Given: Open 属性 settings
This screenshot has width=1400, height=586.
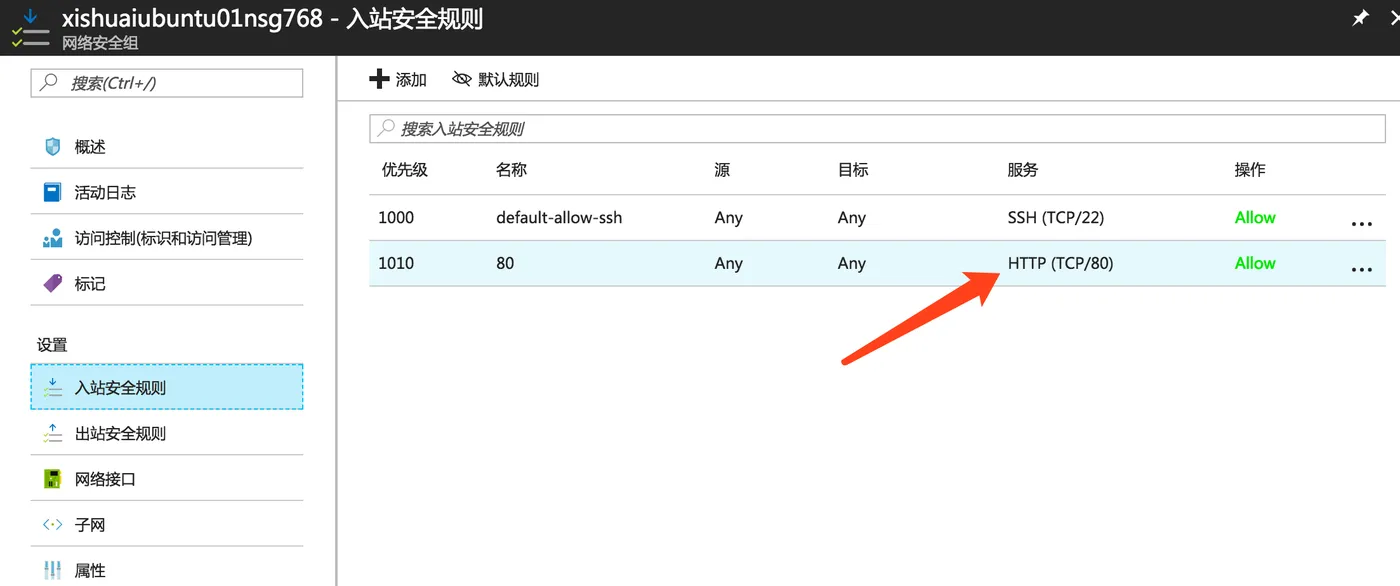Looking at the screenshot, I should coord(167,569).
